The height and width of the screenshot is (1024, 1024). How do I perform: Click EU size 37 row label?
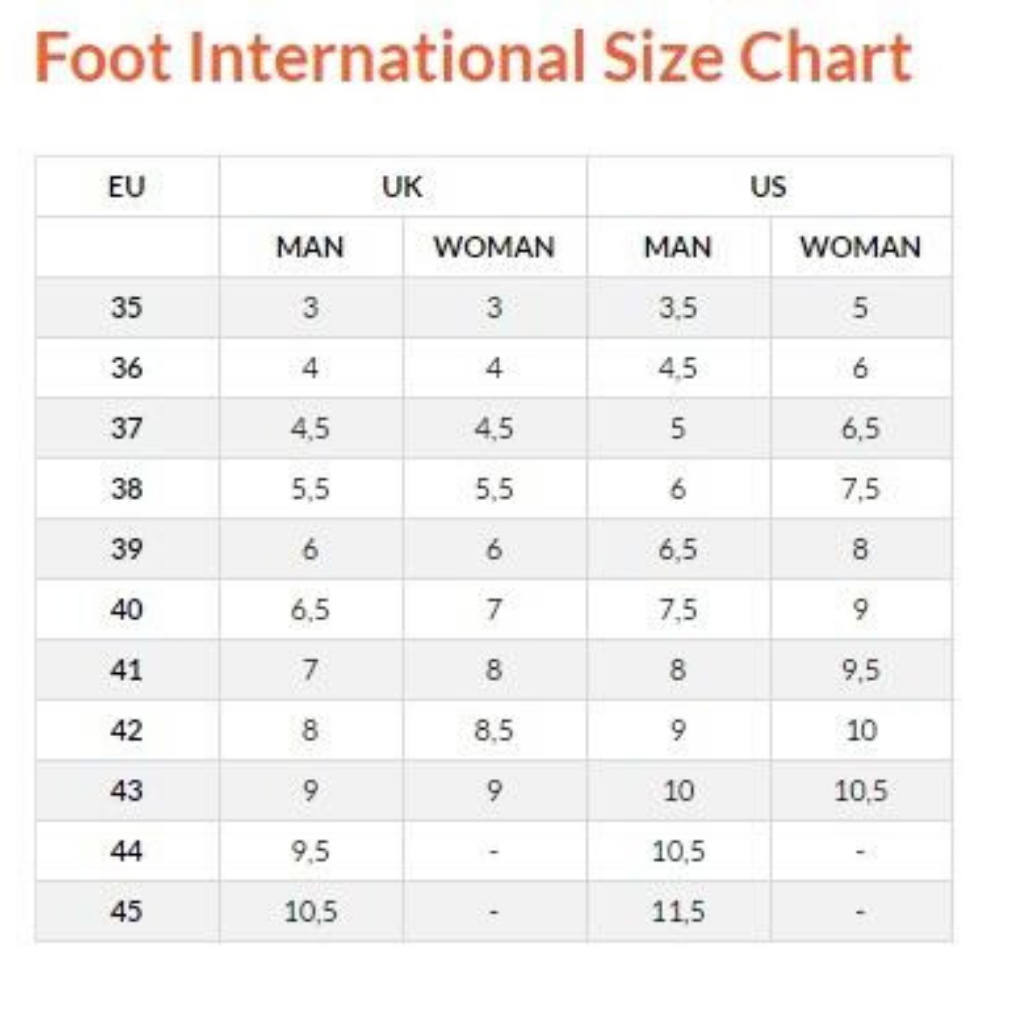[x=127, y=428]
